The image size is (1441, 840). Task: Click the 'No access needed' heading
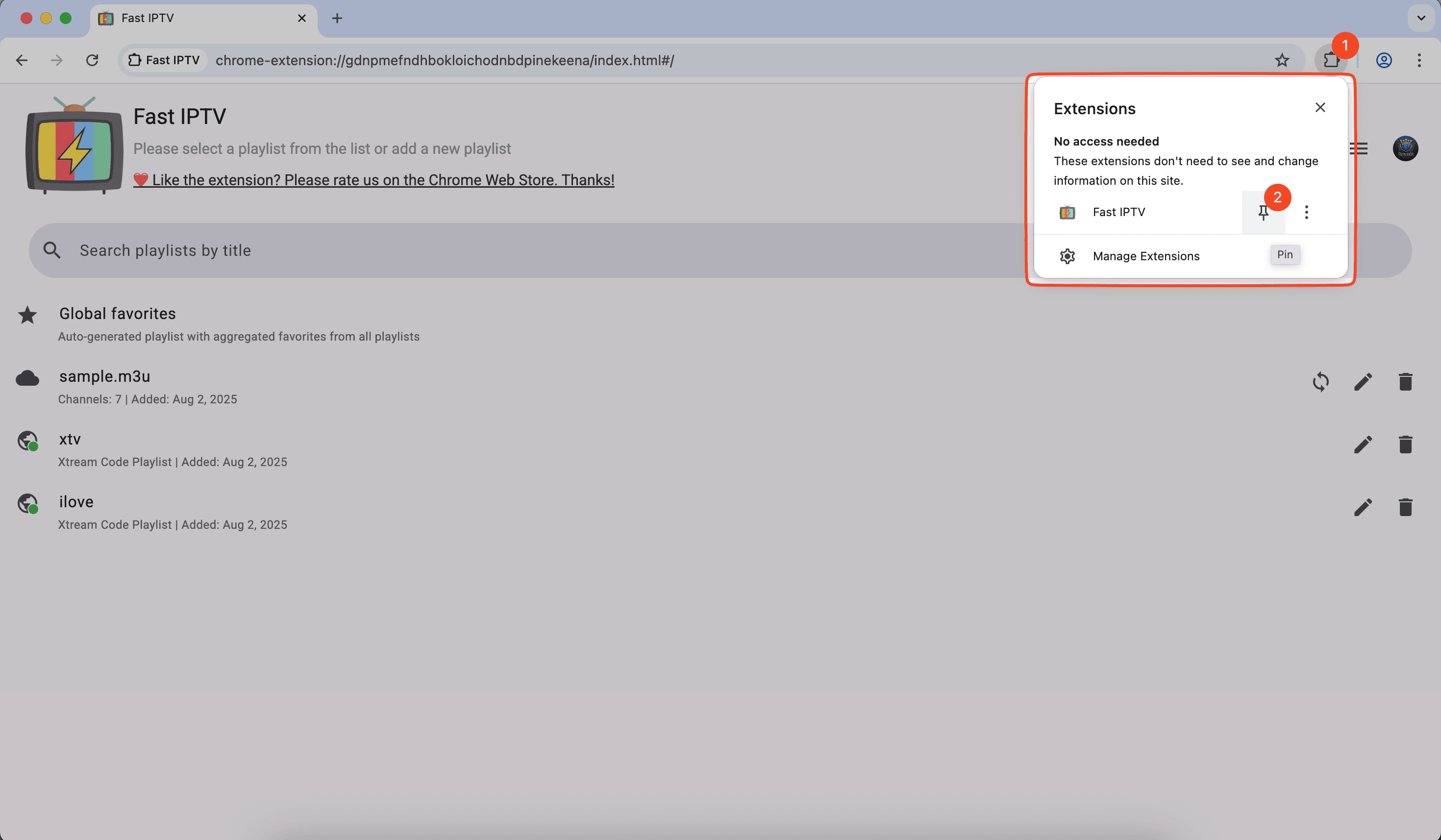coord(1106,141)
